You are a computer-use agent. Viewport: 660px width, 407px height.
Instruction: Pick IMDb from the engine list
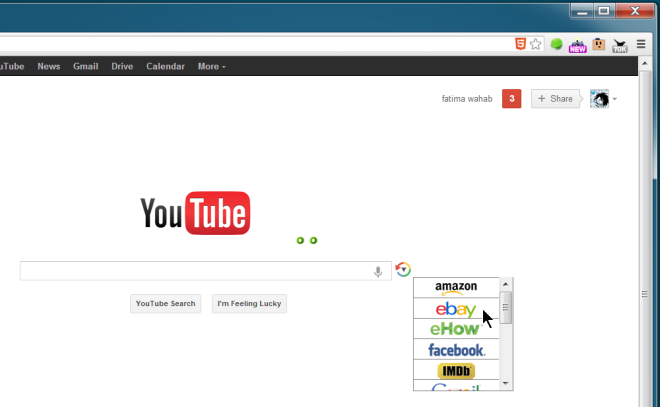point(456,370)
